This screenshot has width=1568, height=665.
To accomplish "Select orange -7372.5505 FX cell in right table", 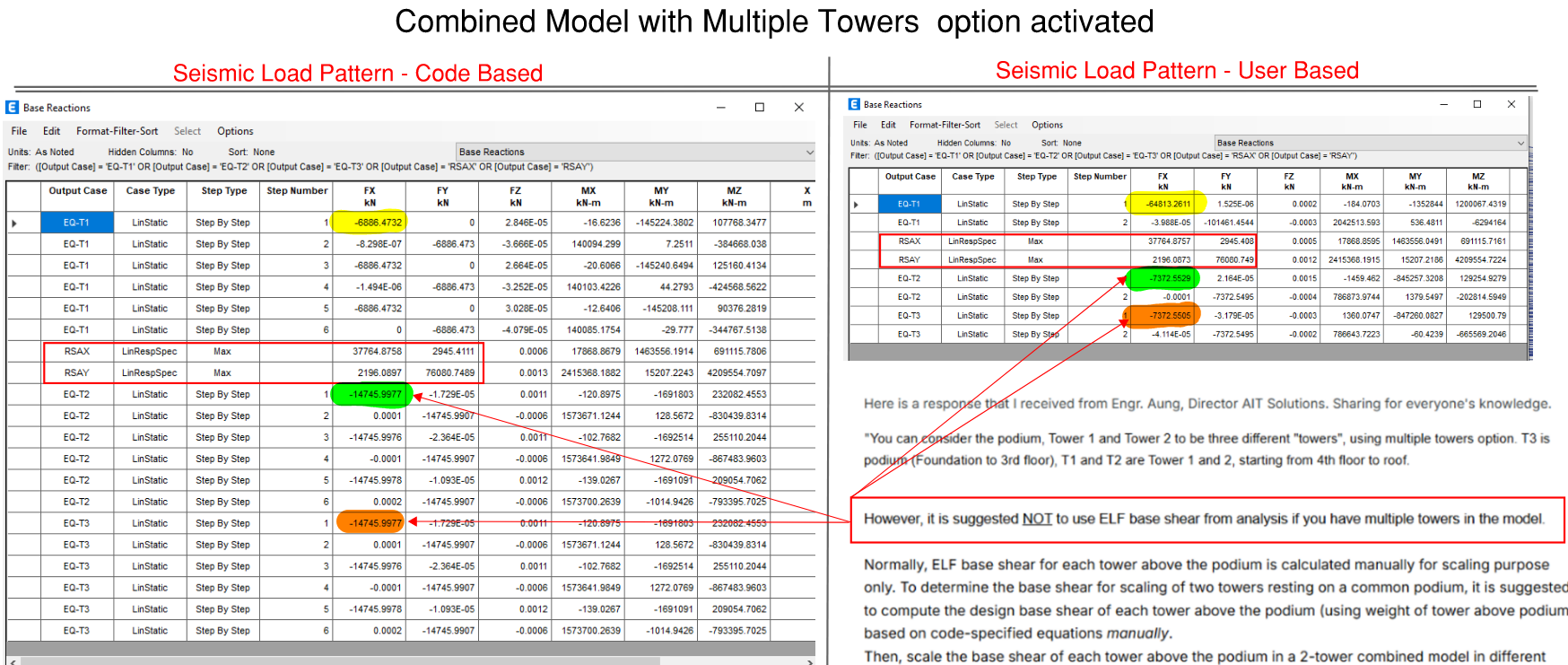I will [1163, 316].
